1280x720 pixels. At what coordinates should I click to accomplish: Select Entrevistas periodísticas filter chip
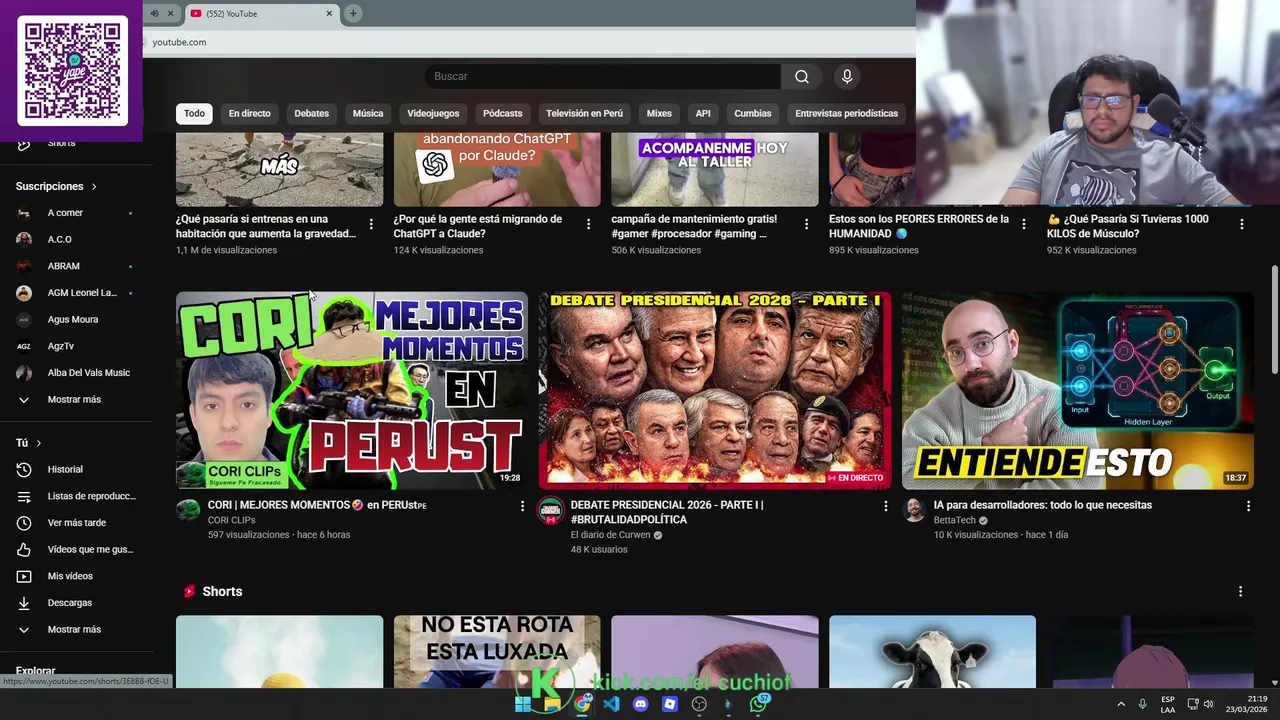pyautogui.click(x=847, y=113)
